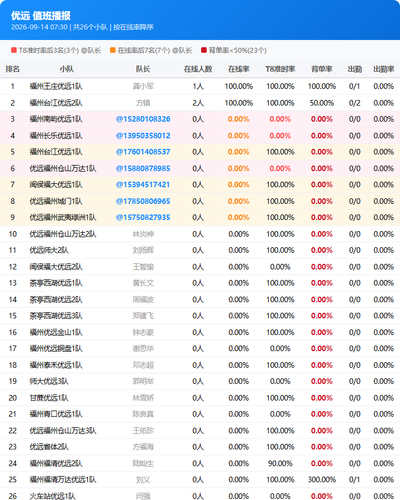Click the 1人 online count
This screenshot has width=400, height=500.
click(198, 86)
